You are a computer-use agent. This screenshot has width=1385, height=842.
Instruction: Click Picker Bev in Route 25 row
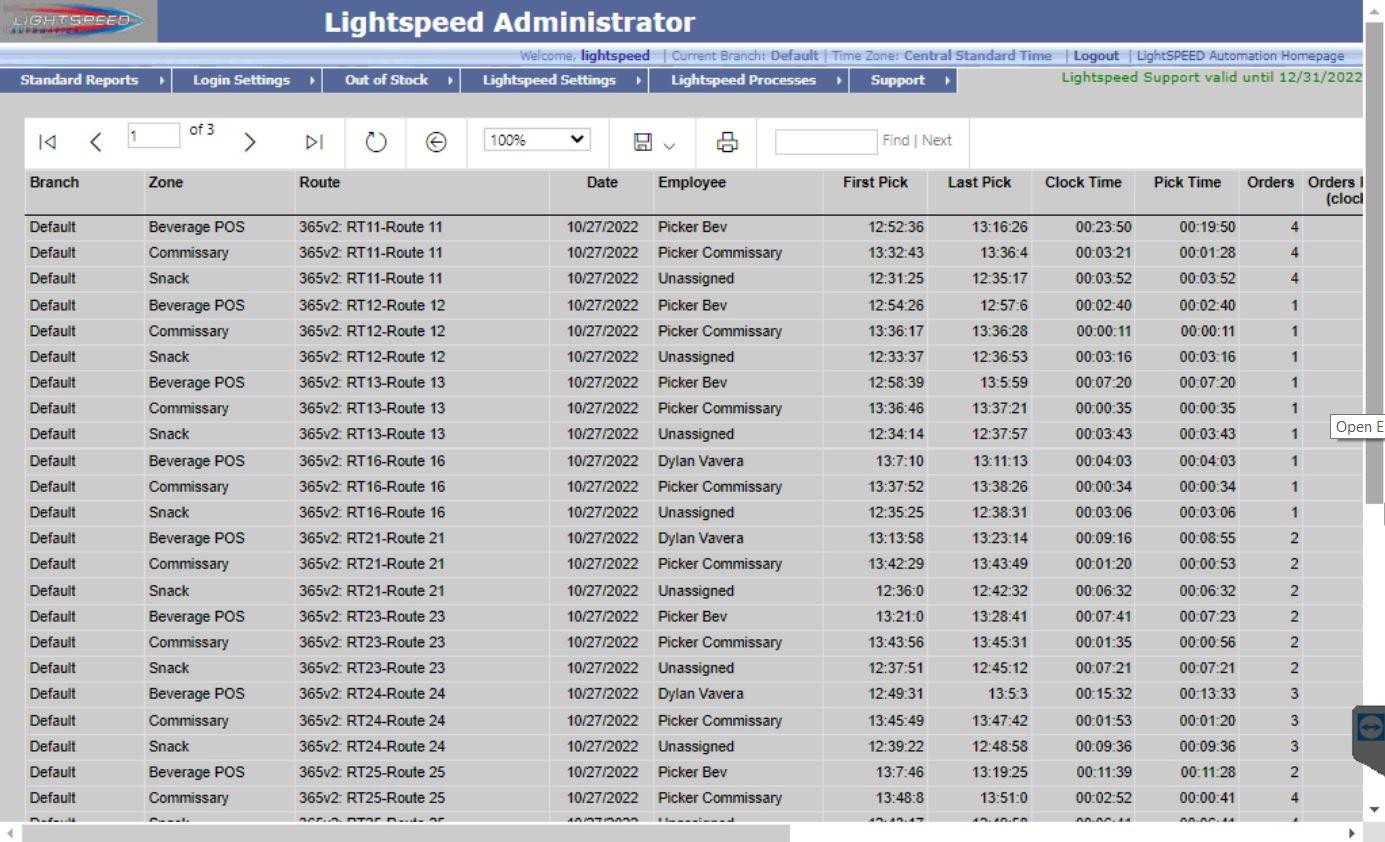click(x=692, y=772)
